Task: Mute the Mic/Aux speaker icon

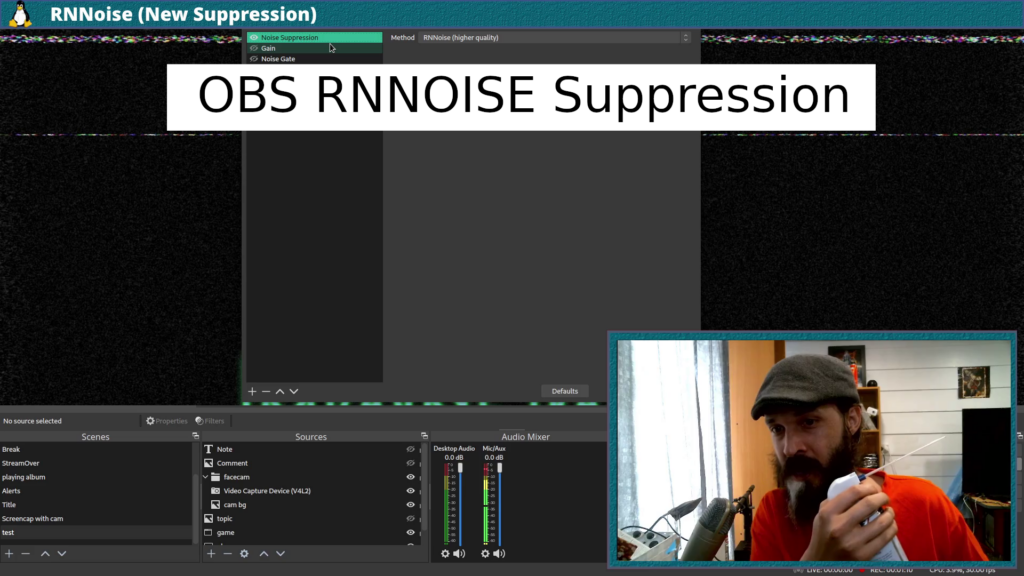Action: tap(500, 554)
